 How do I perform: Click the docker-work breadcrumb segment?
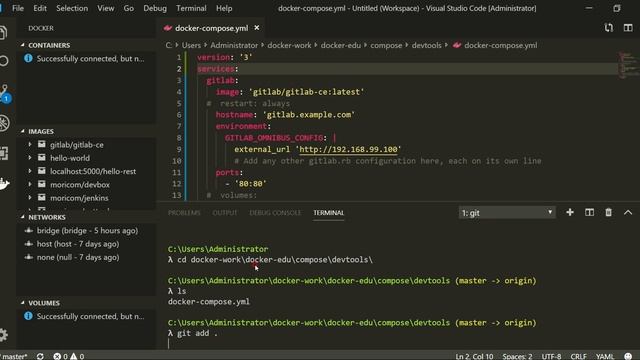tap(289, 45)
